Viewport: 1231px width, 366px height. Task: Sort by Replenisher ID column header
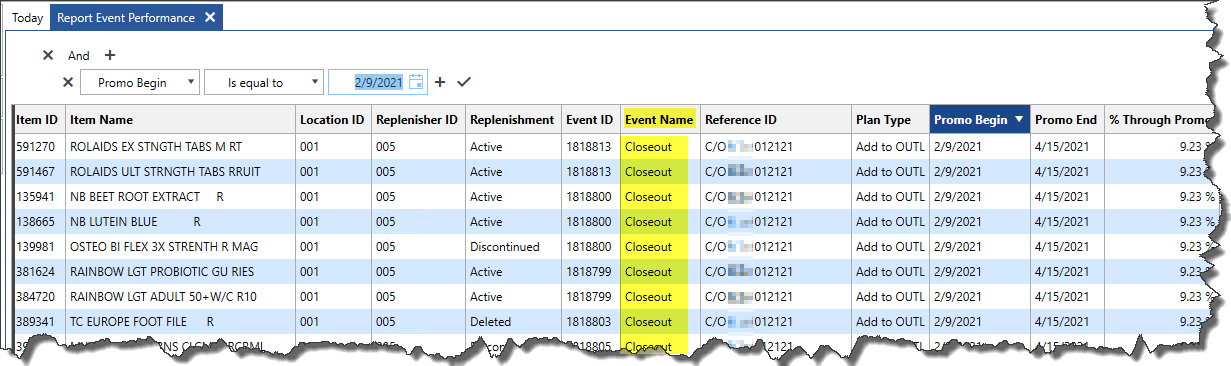418,120
